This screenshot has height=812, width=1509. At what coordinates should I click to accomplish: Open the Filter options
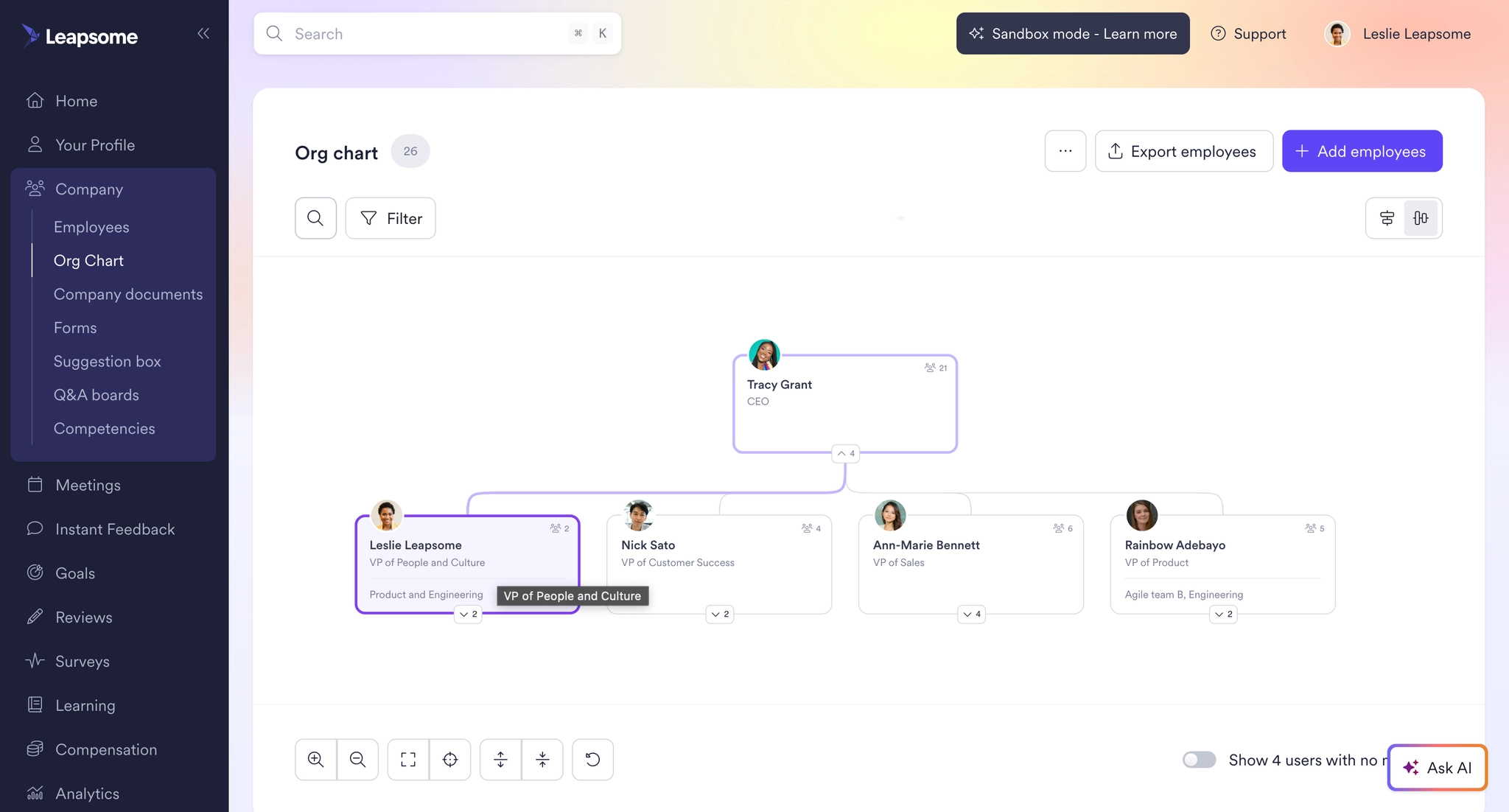pos(391,218)
